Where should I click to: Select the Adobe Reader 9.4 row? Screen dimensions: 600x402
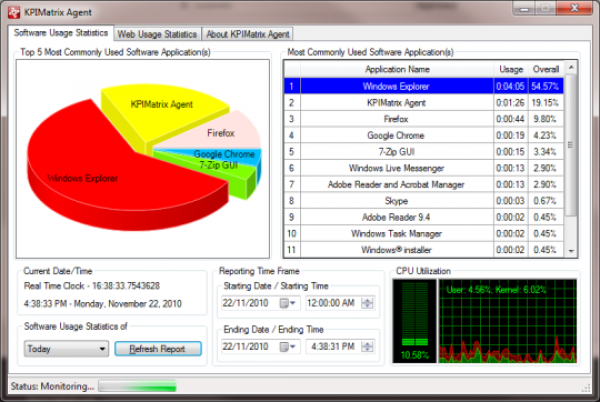coord(424,217)
